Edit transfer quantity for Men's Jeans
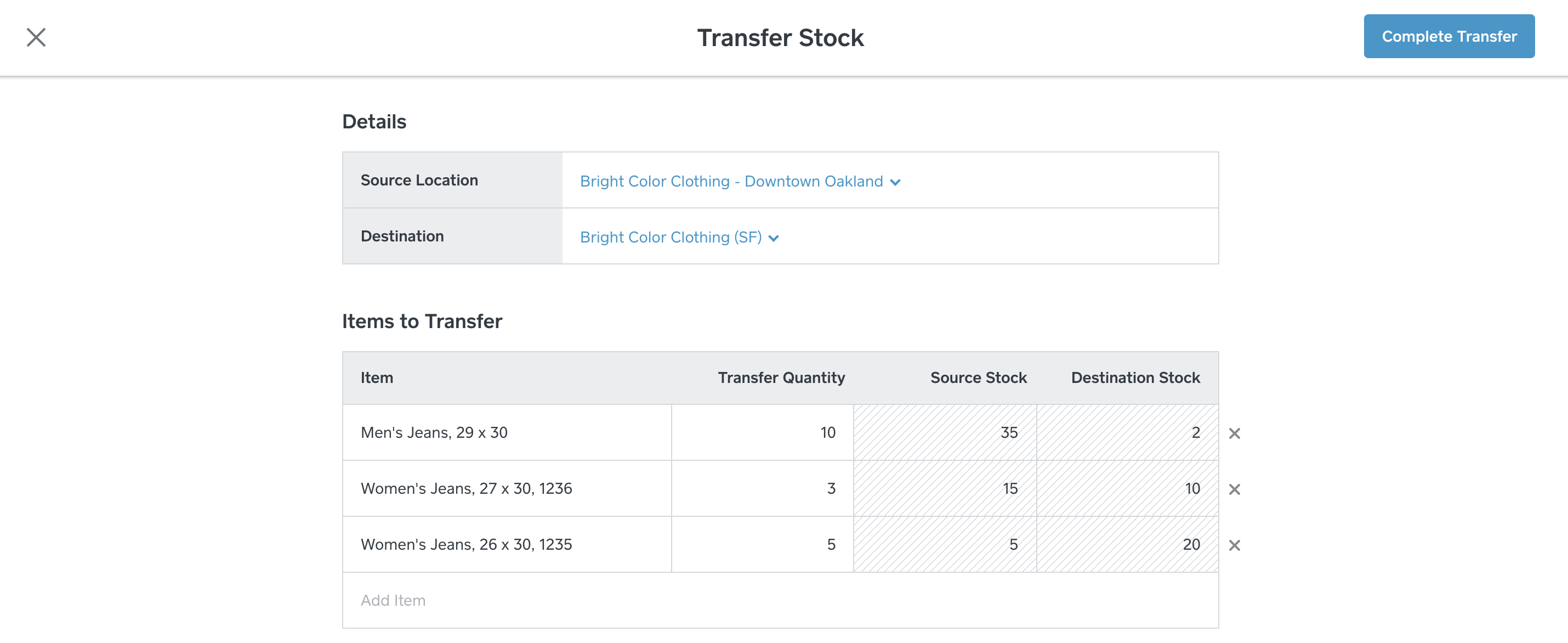The width and height of the screenshot is (1568, 643). point(762,433)
